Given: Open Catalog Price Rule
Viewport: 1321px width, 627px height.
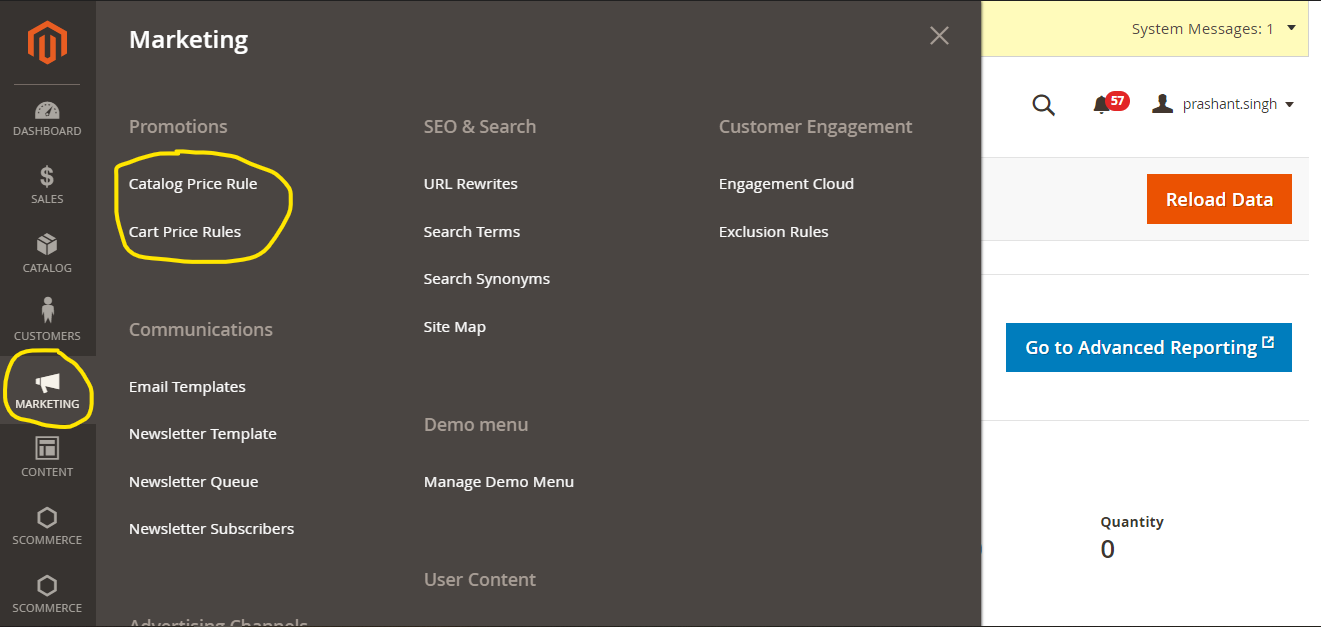Looking at the screenshot, I should [192, 183].
